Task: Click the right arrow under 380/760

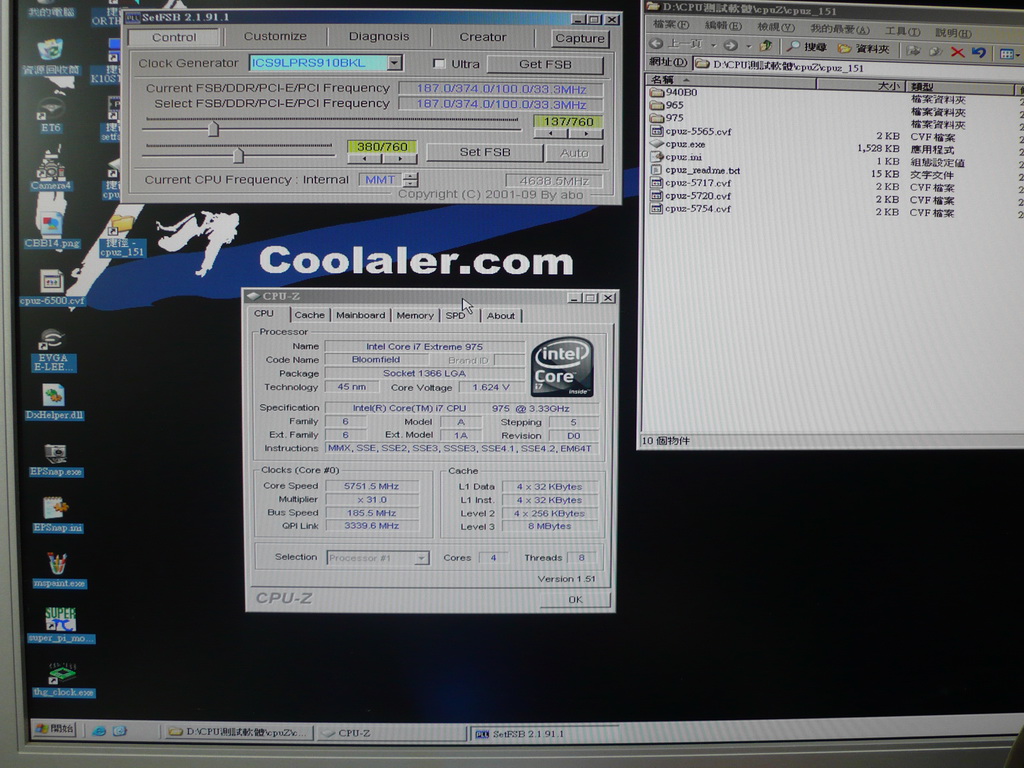Action: point(400,159)
